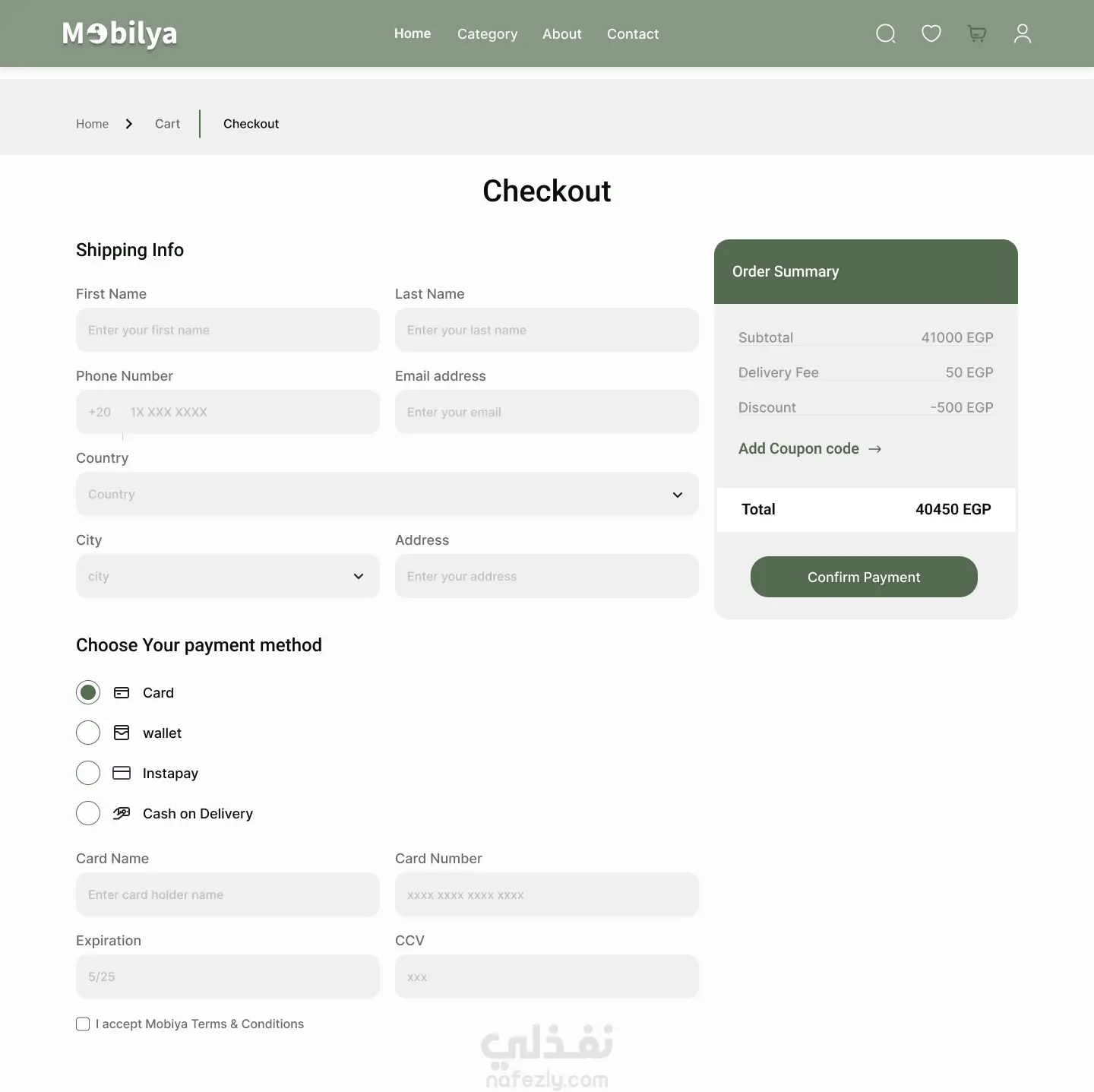Select the Card payment radio button
The height and width of the screenshot is (1092, 1094).
pyautogui.click(x=88, y=692)
